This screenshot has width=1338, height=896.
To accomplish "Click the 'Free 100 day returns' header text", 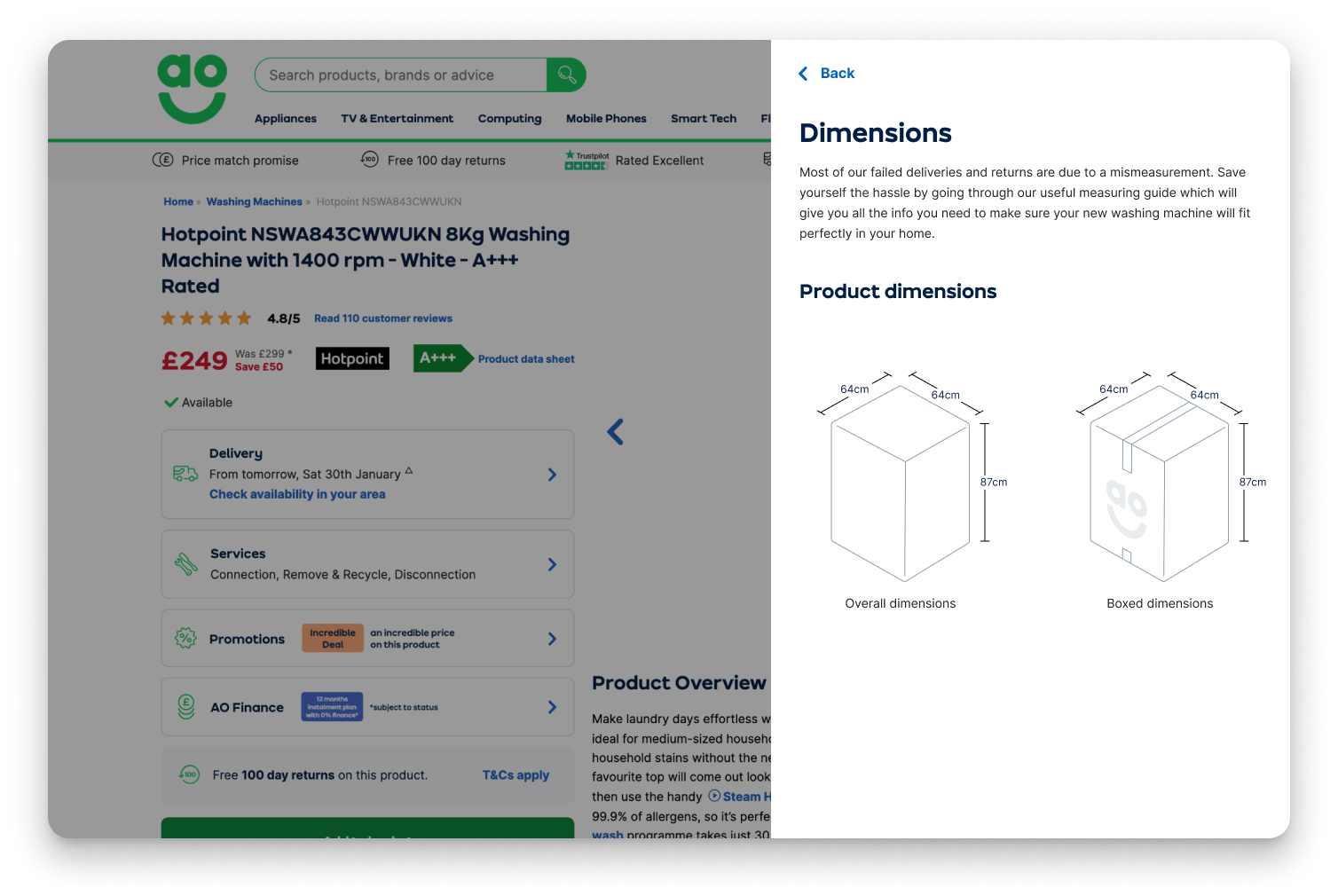I will (x=446, y=161).
